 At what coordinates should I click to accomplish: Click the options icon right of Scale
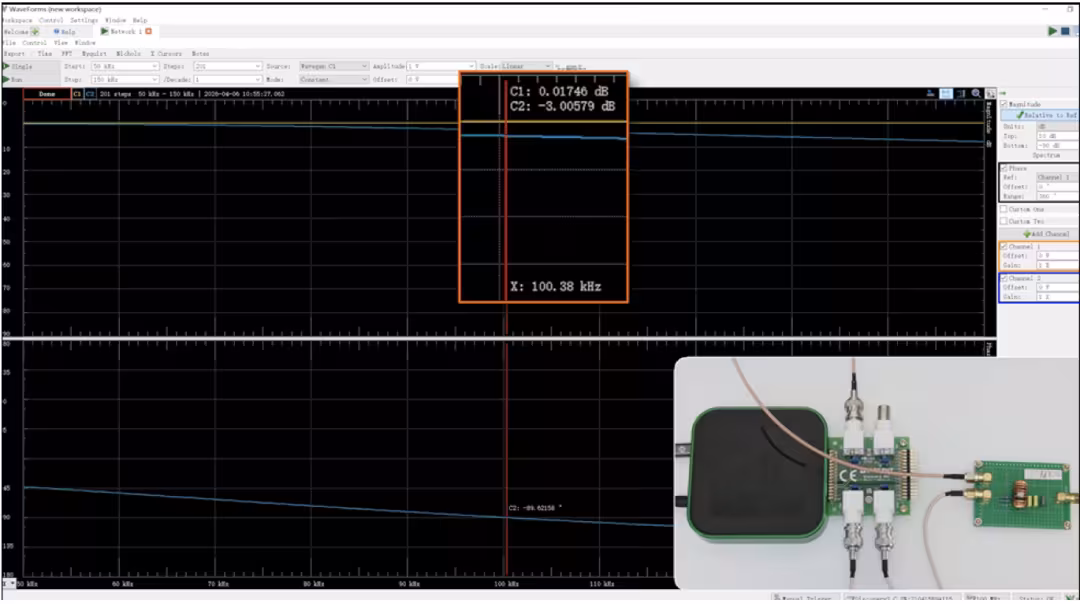tap(570, 67)
